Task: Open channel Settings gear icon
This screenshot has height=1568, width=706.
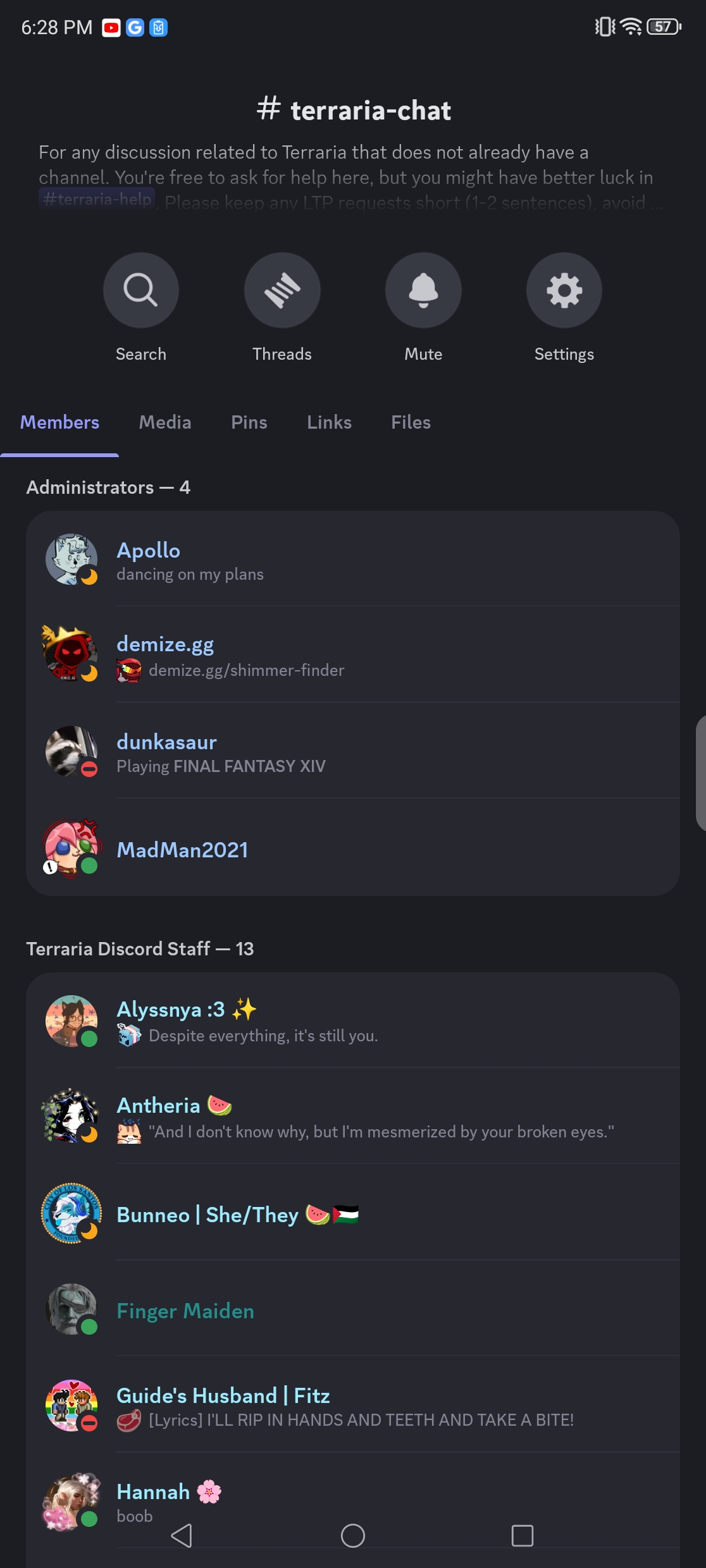Action: [564, 290]
